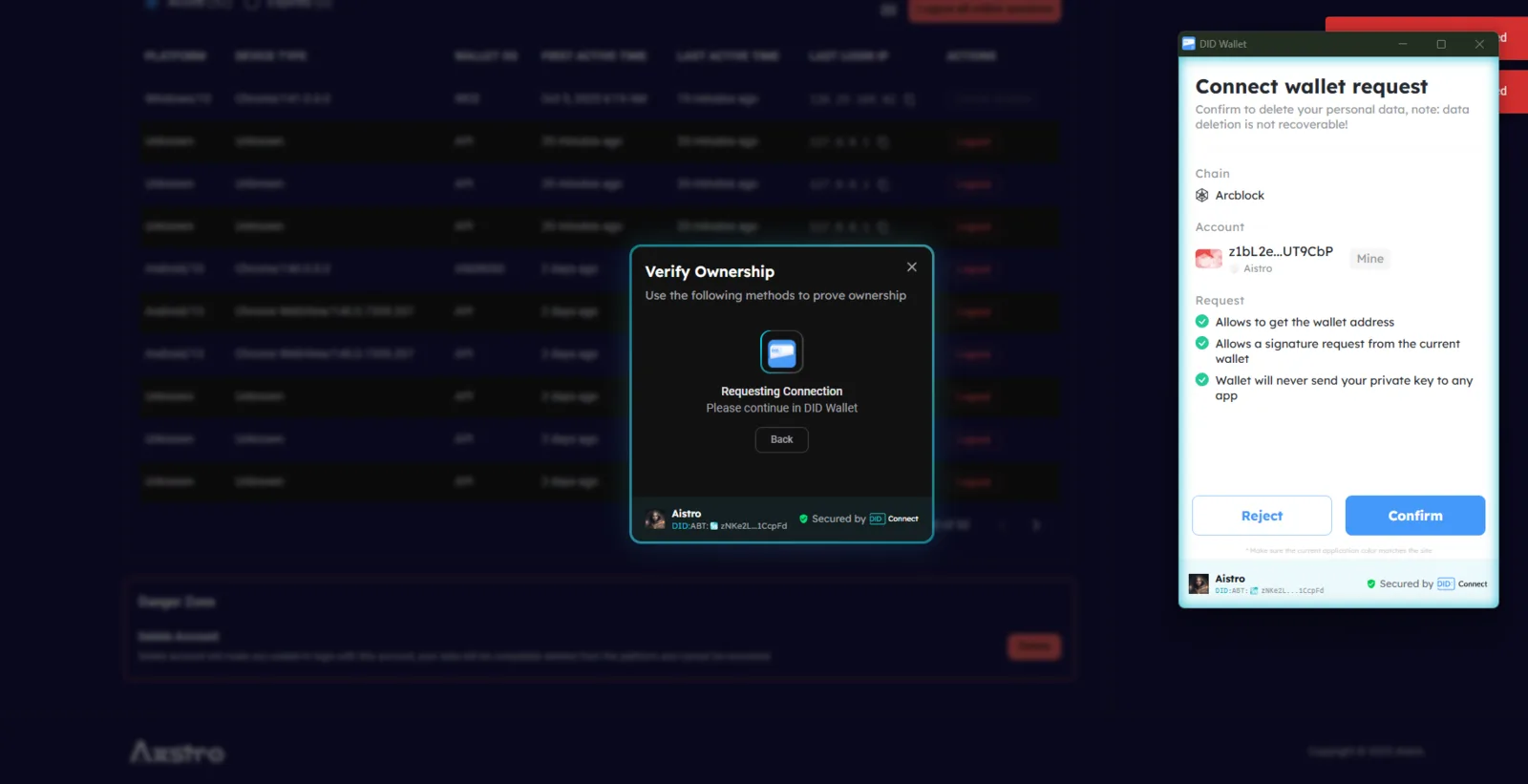Click the 'Please continue in DID Wallet' text
1528x784 pixels.
click(782, 408)
